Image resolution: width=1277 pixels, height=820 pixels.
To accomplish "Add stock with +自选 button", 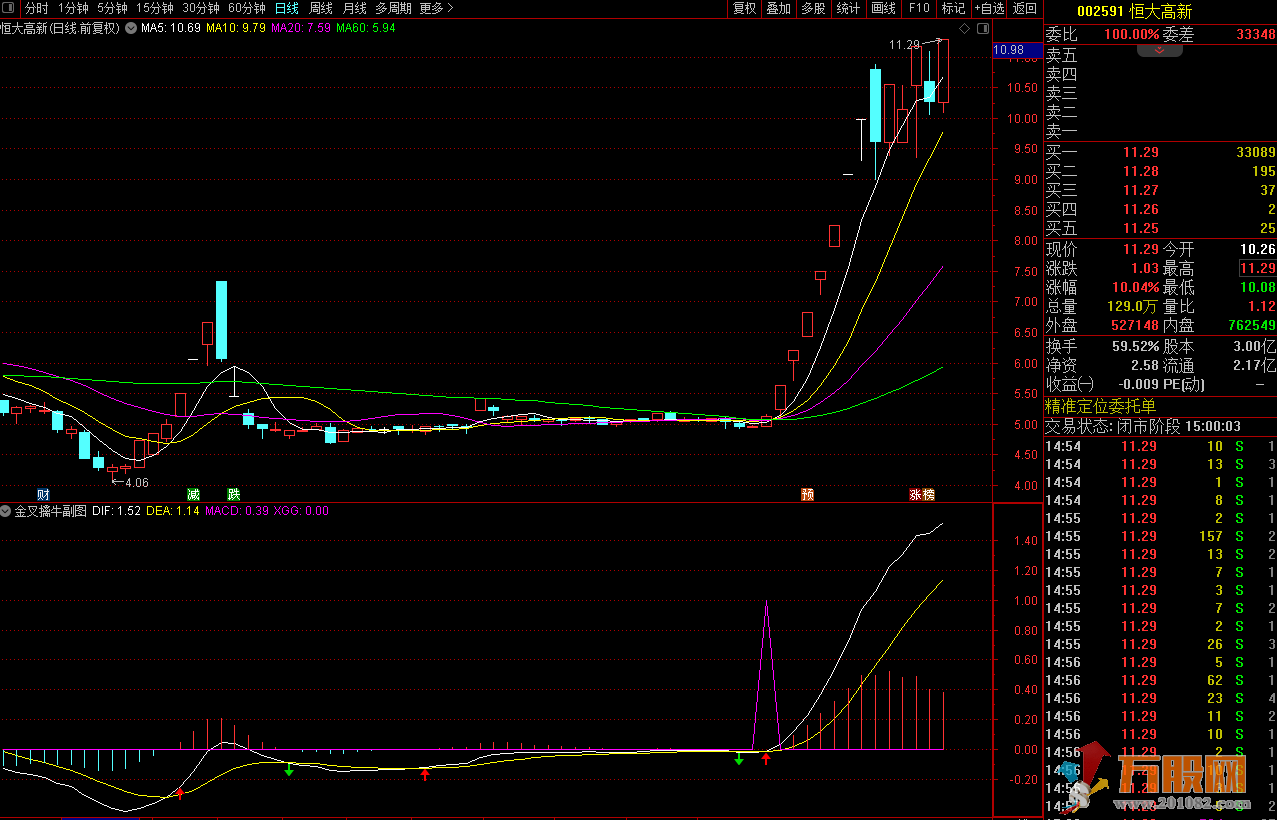I will coord(989,8).
